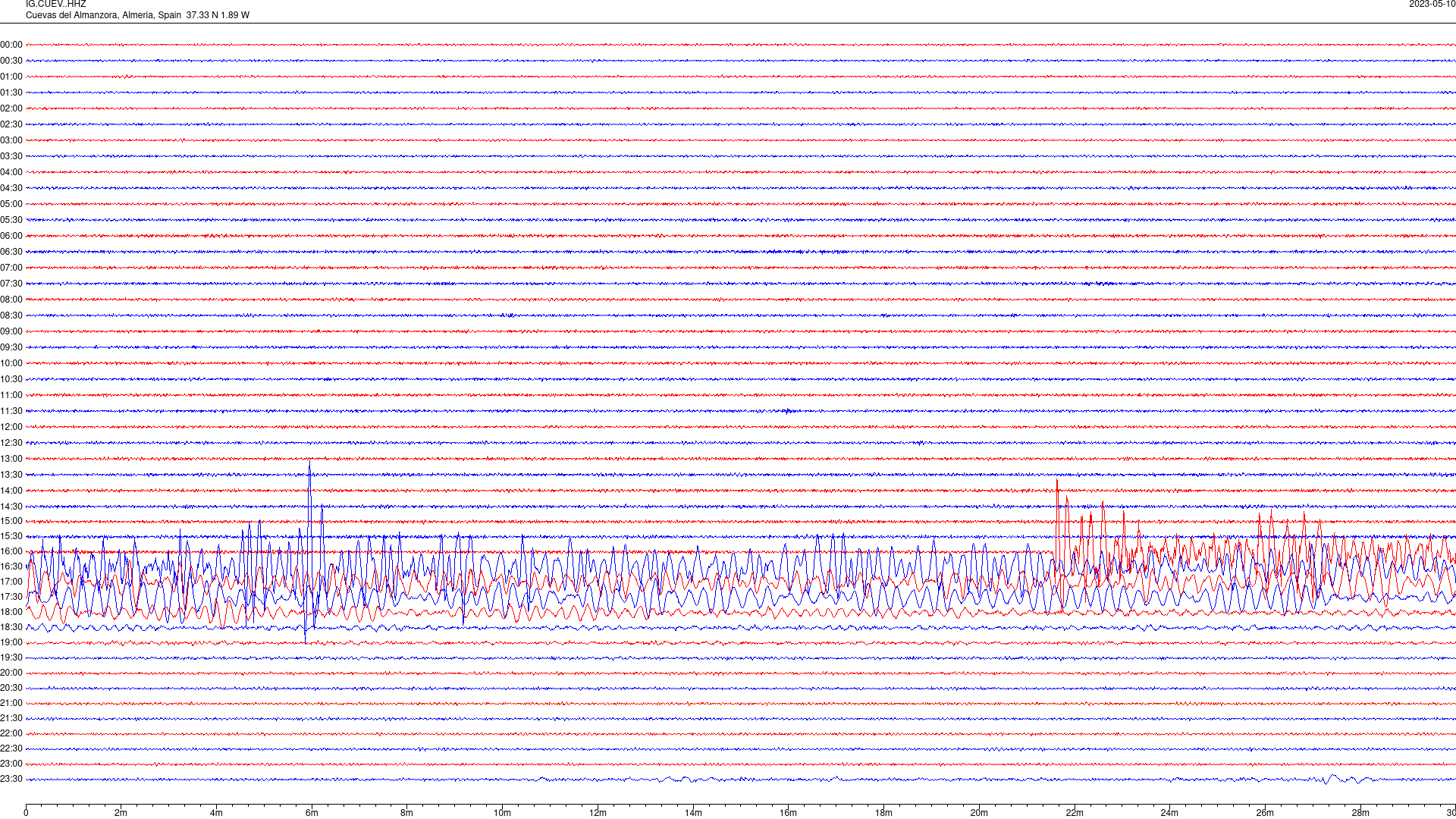Screen dimensions: 1456x819
Task: Click the station code IG.CUEV..HHZ
Action: click(56, 4)
